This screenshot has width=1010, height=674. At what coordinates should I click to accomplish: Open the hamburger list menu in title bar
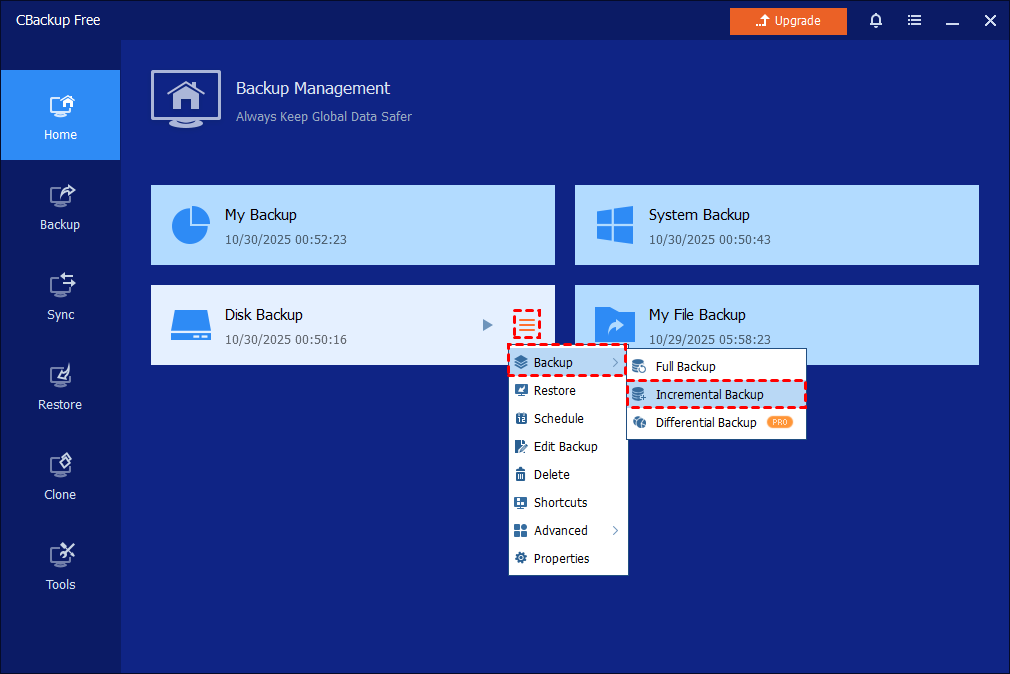click(914, 21)
